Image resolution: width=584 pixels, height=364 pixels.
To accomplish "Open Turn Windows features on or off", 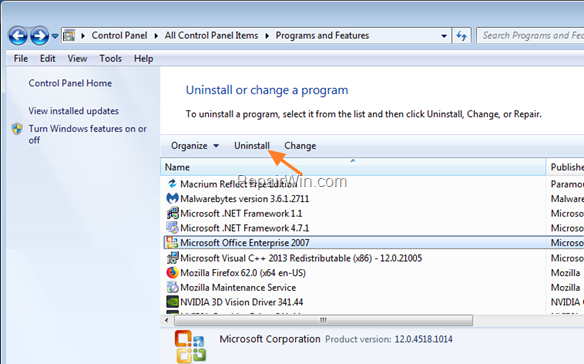I will (x=88, y=134).
